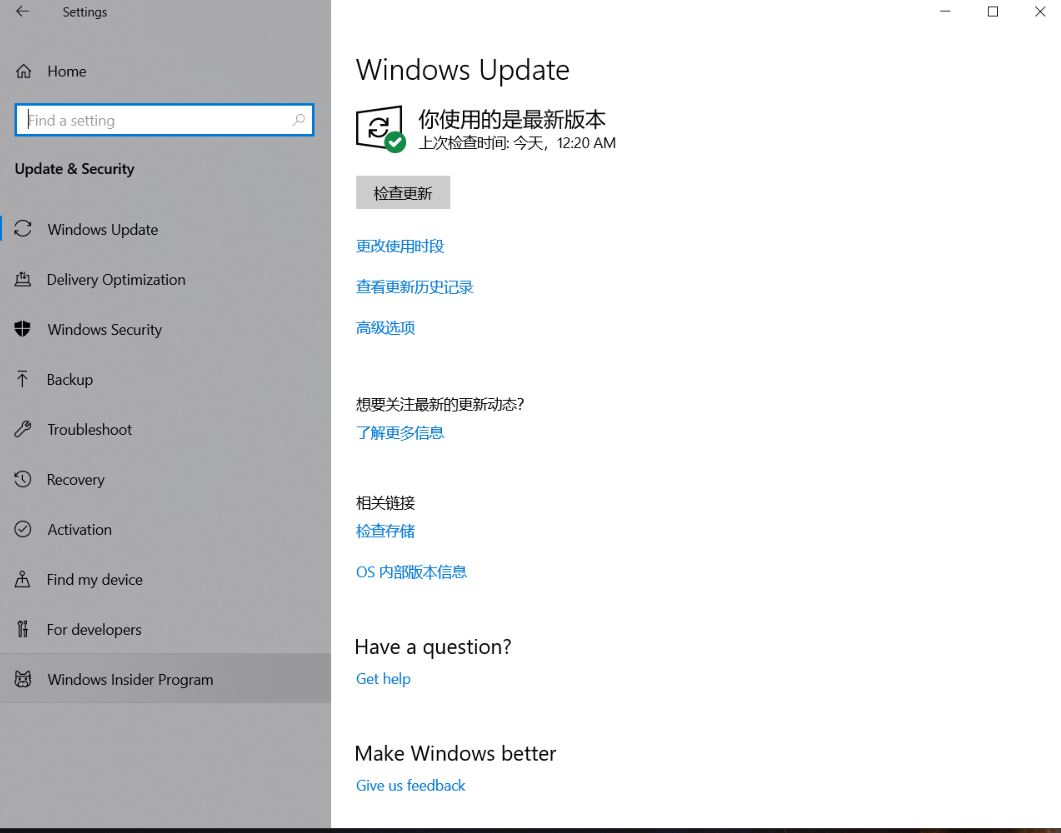Screen dimensions: 1061x833
Task: Open the 检查存储 check storage link
Action: click(385, 531)
